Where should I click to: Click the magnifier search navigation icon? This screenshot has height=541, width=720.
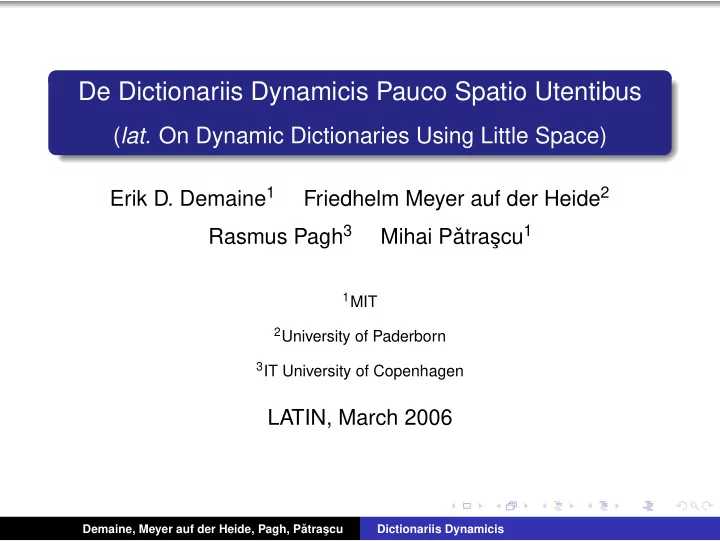point(694,506)
